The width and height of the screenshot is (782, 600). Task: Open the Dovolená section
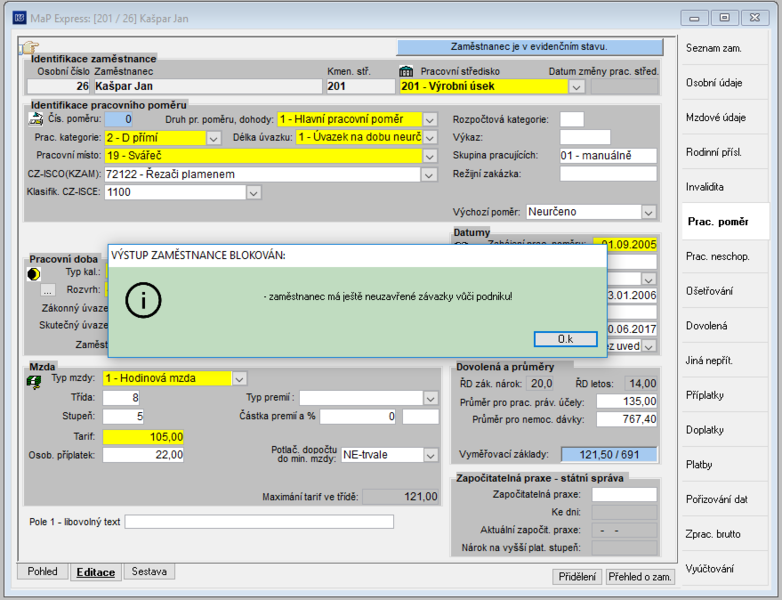click(724, 326)
